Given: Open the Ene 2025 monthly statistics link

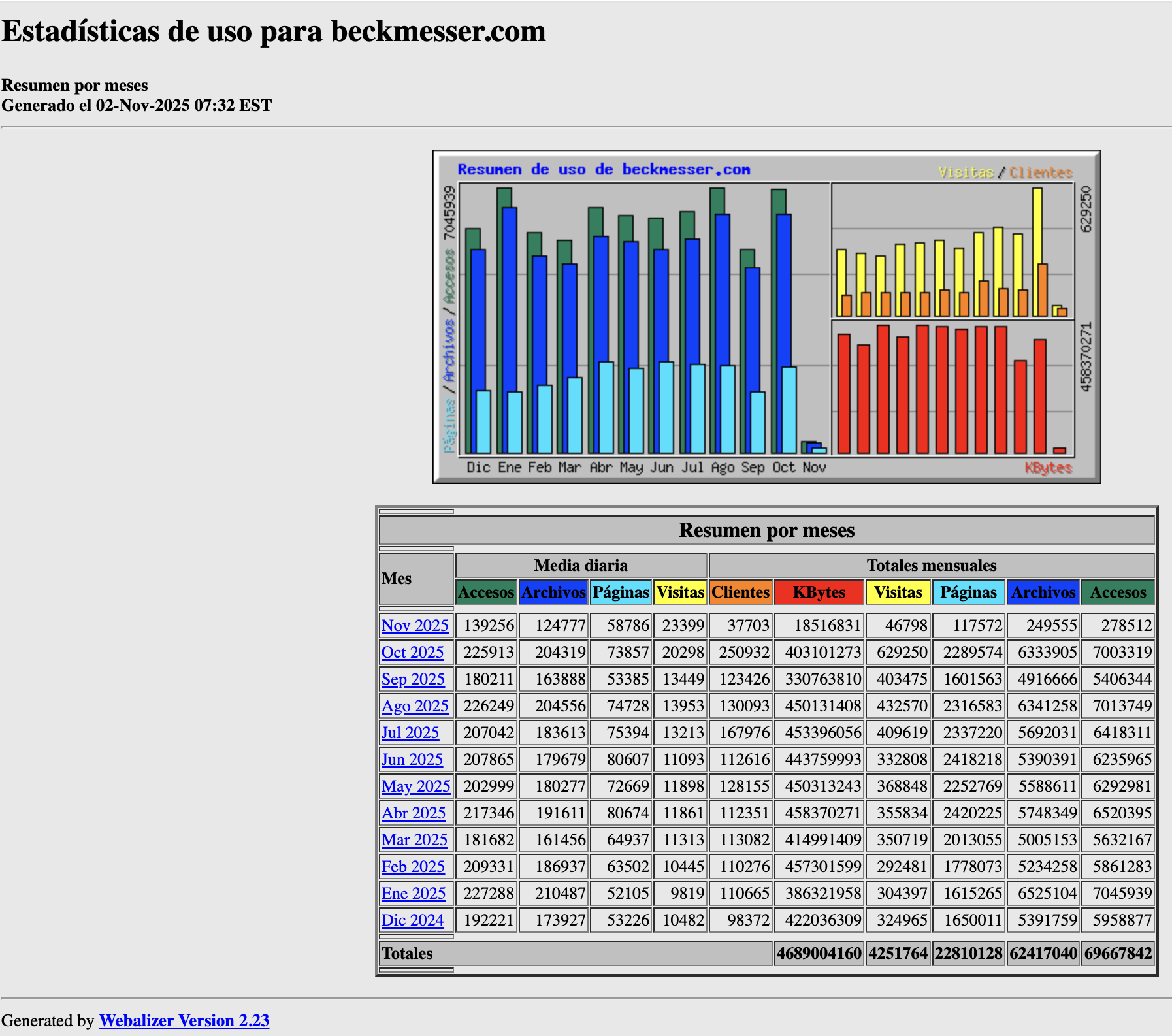Looking at the screenshot, I should [413, 893].
